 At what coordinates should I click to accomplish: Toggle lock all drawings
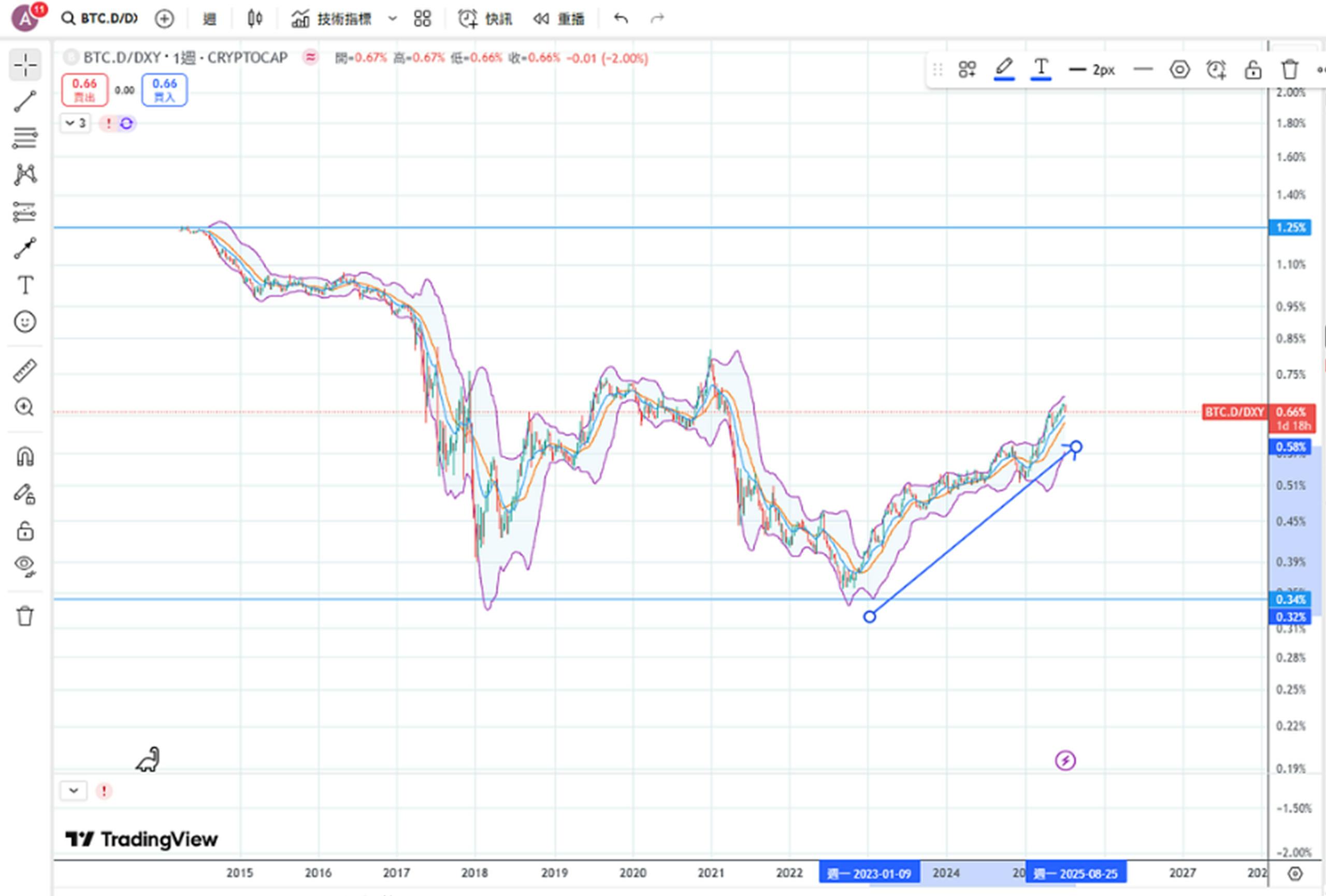point(25,531)
